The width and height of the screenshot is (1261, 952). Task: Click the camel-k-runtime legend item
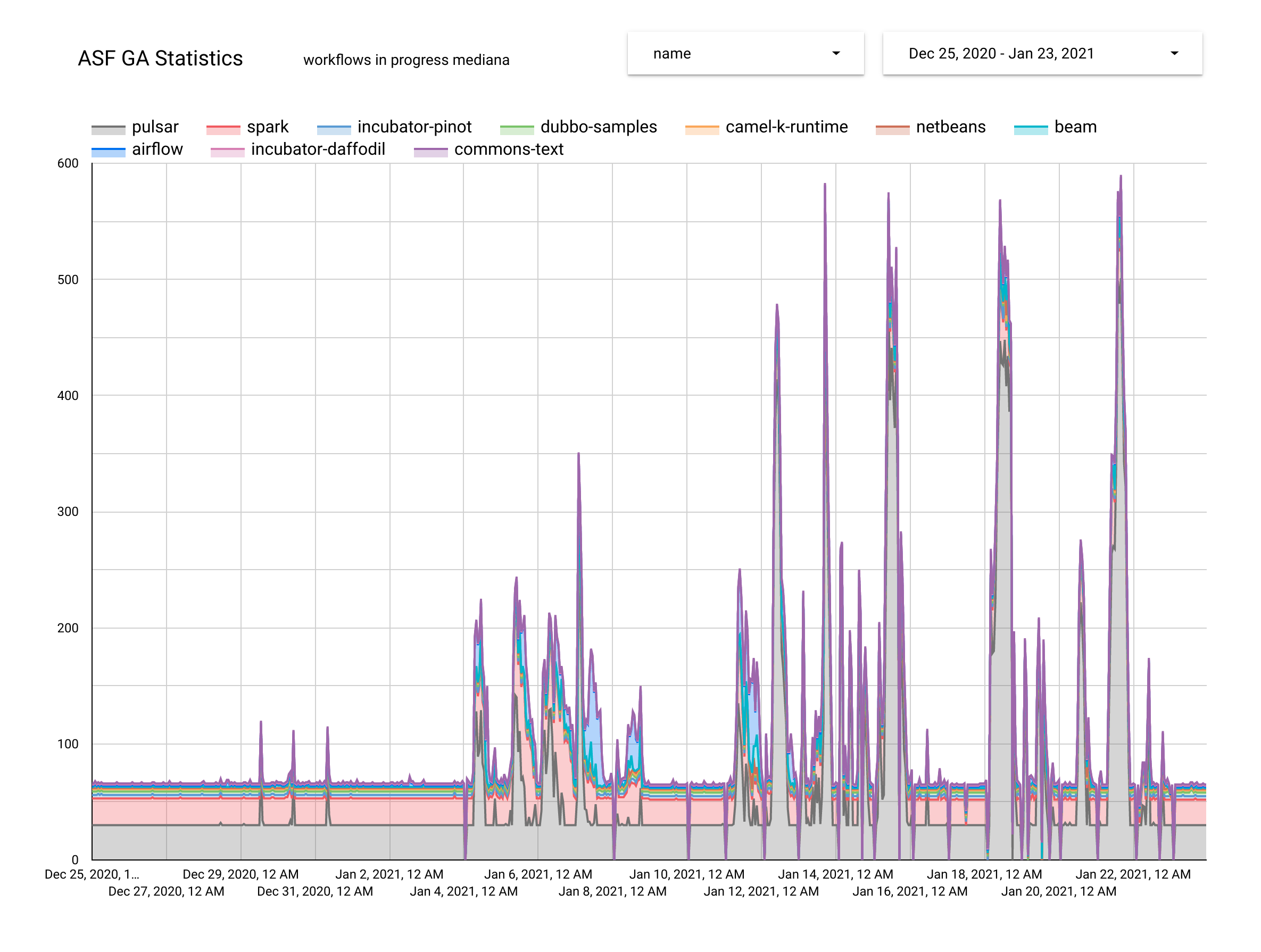pos(786,127)
